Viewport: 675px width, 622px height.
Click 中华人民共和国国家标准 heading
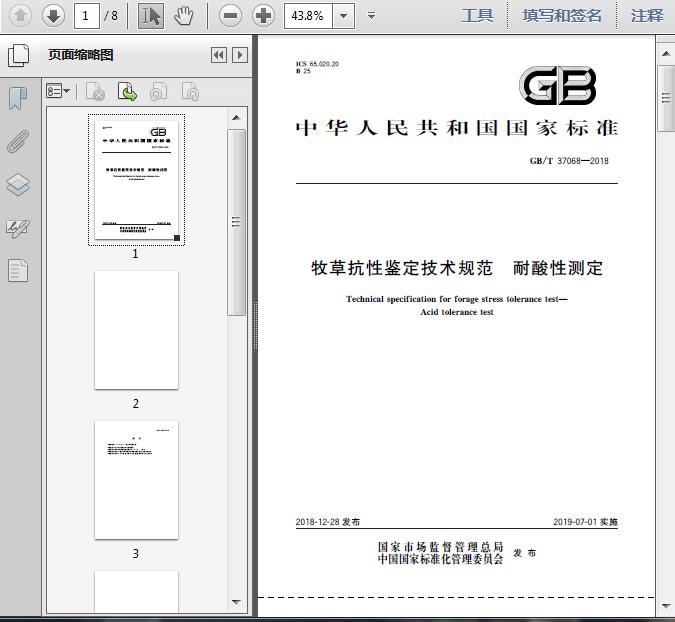tap(457, 128)
